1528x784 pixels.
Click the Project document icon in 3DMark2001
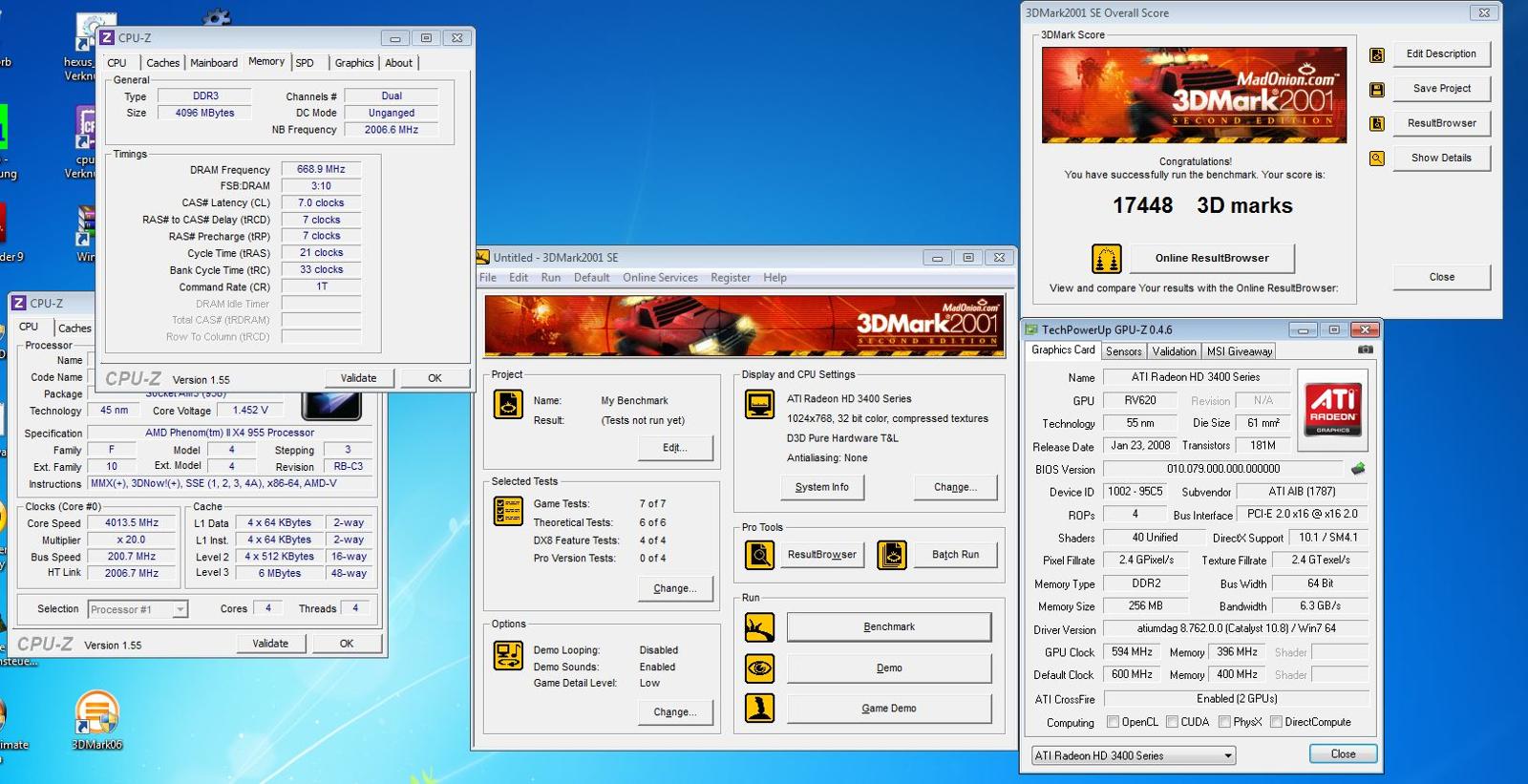(508, 404)
